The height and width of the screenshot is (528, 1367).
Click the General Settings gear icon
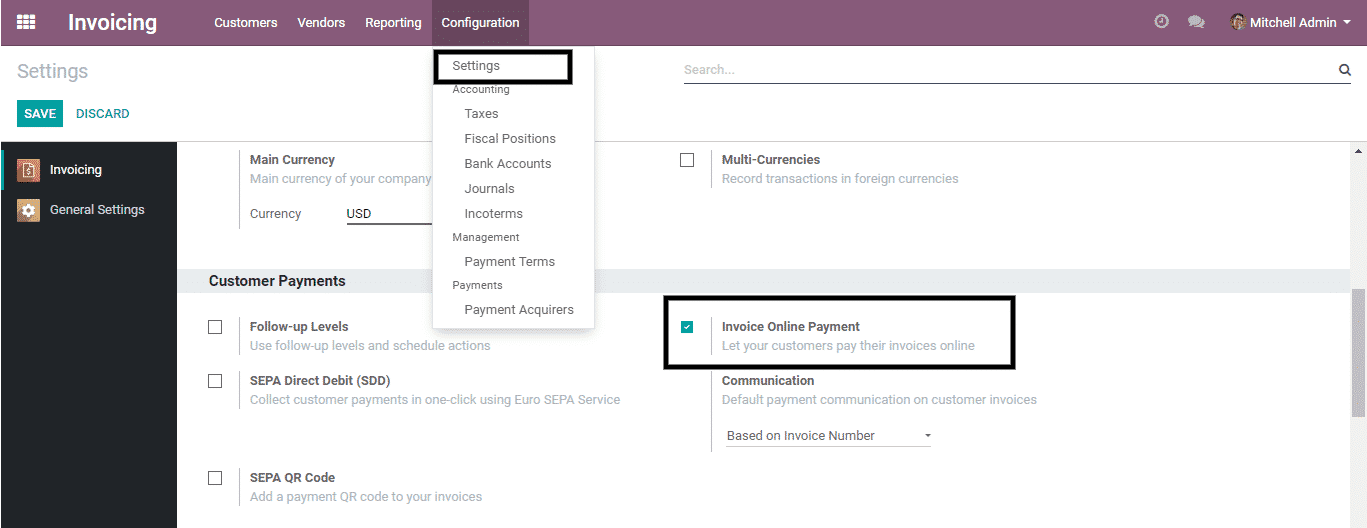(29, 210)
